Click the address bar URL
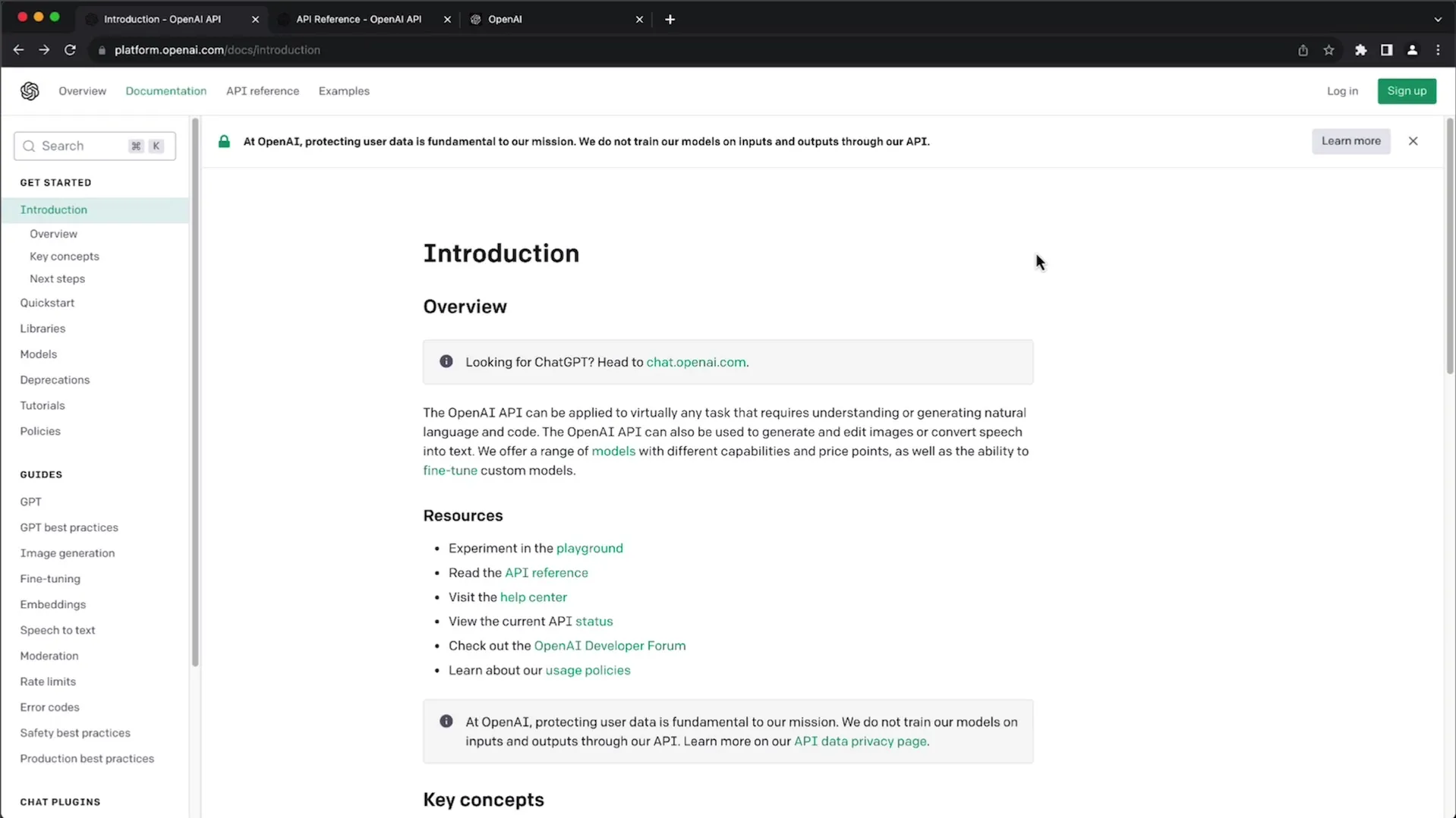This screenshot has height=818, width=1456. (217, 50)
